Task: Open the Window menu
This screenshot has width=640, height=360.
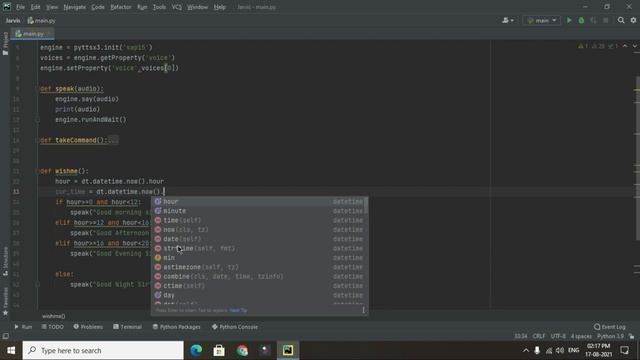Action: tap(198, 7)
